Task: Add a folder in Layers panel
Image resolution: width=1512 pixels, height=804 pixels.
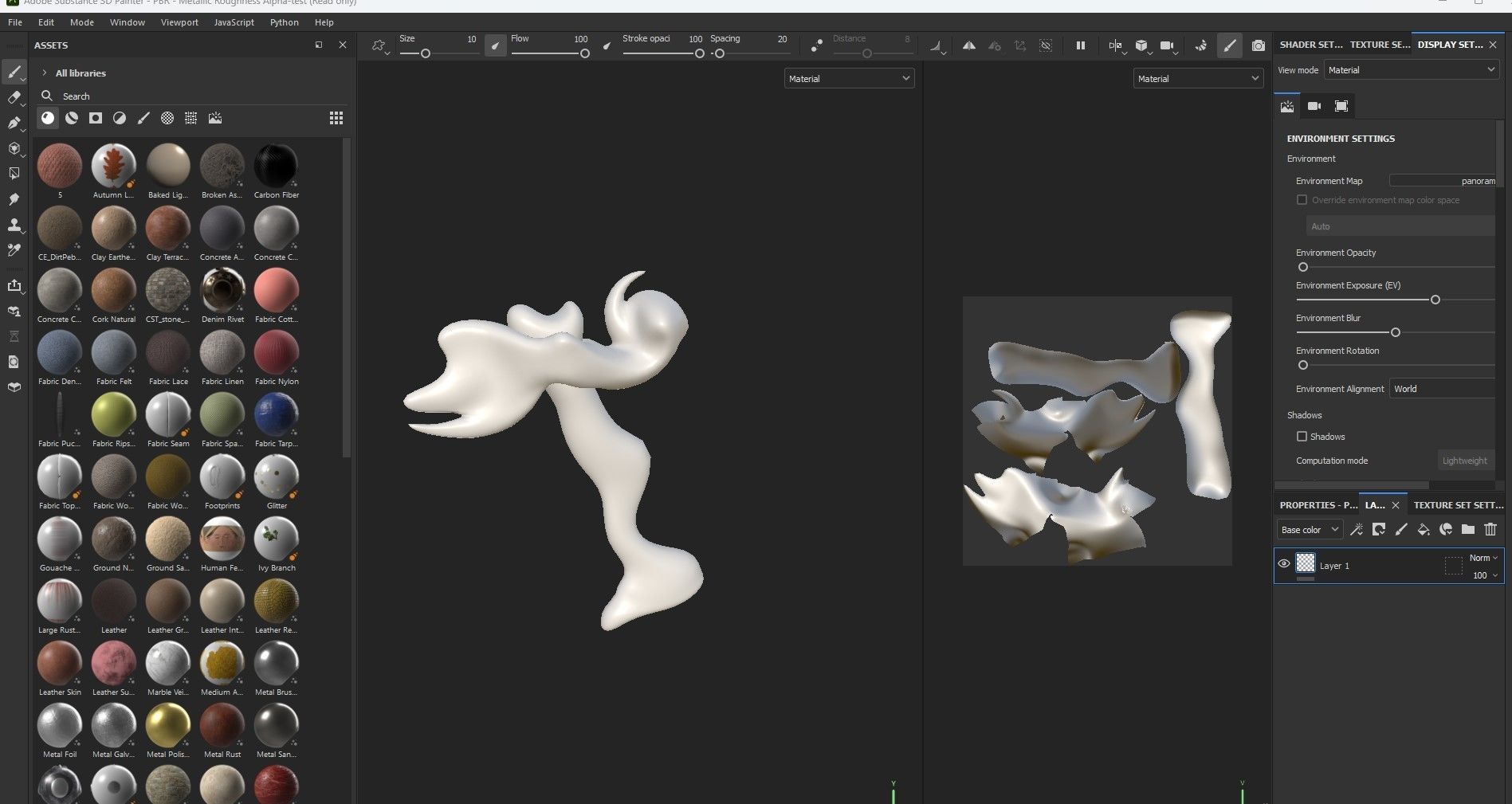Action: tap(1468, 529)
